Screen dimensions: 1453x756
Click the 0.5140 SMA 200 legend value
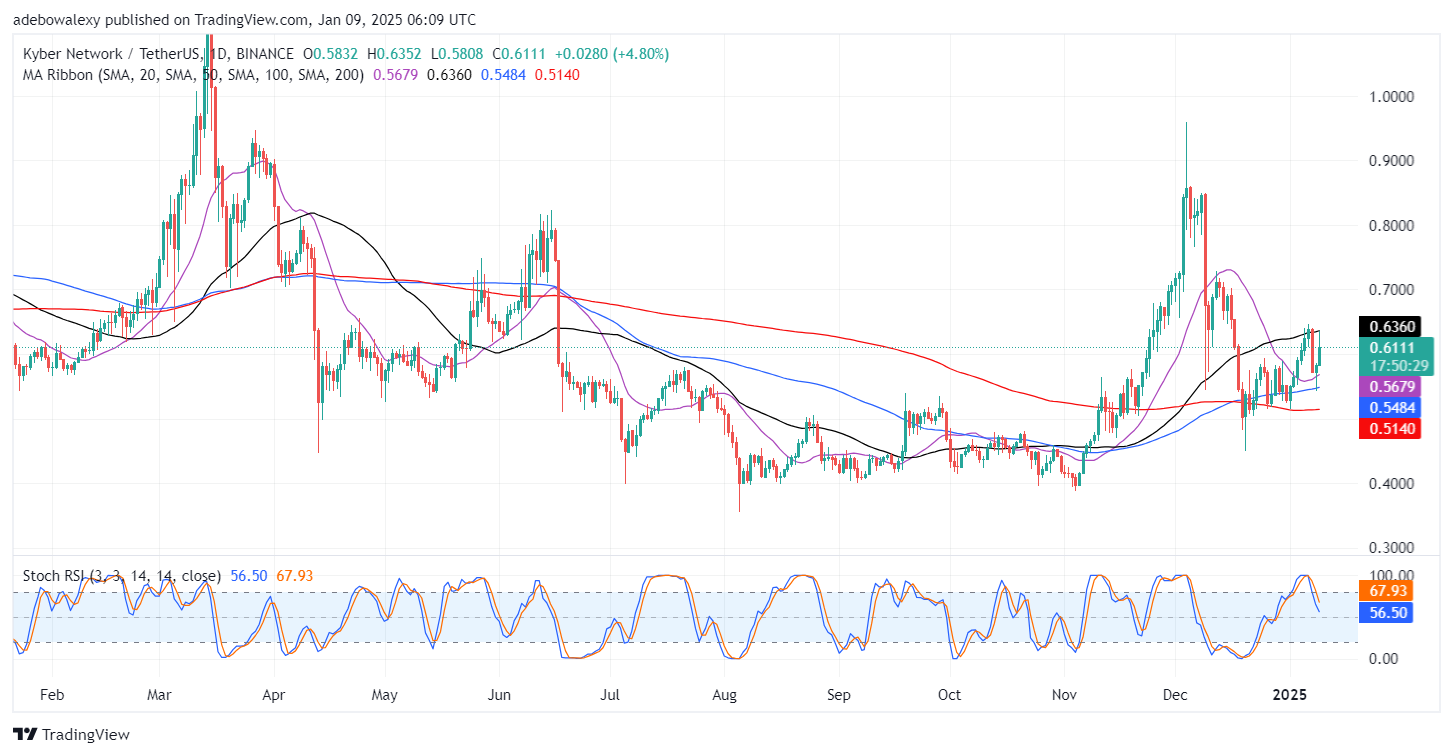(x=556, y=75)
